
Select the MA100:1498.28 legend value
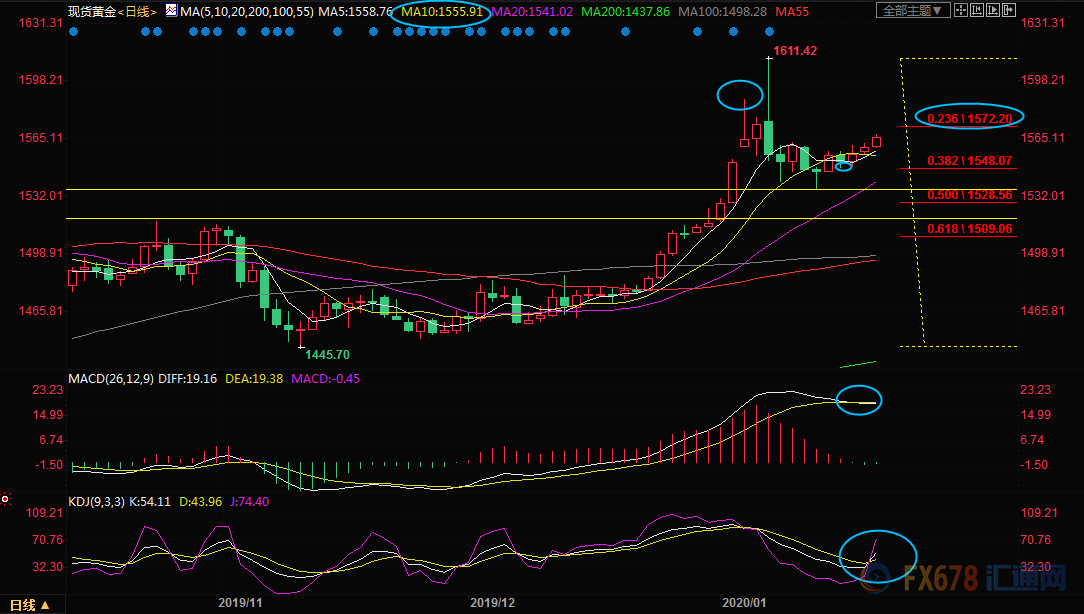[723, 12]
